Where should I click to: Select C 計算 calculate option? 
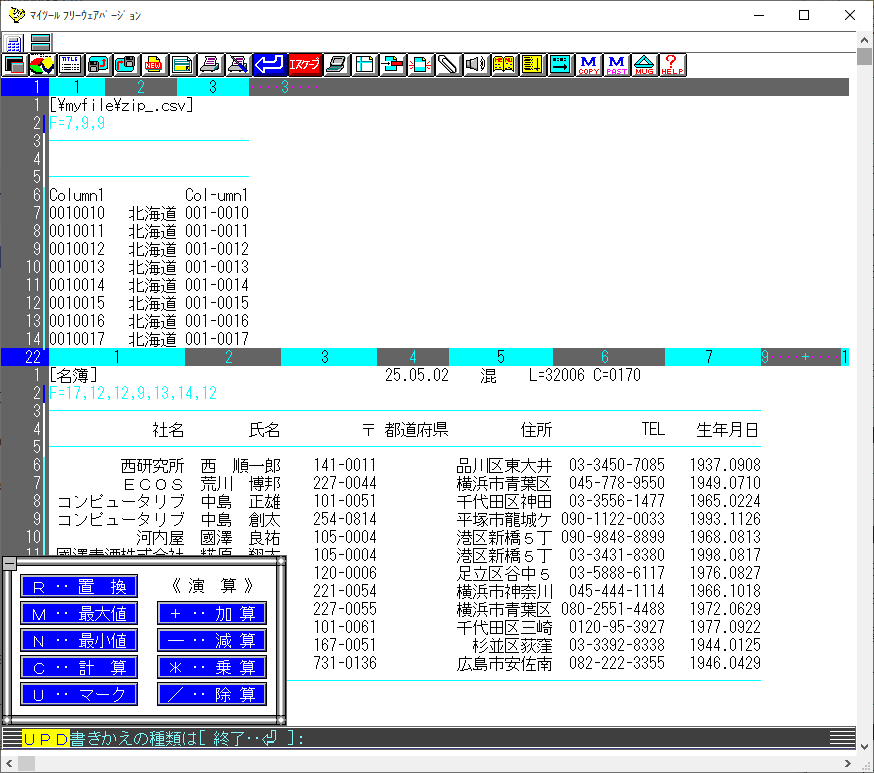pos(79,667)
